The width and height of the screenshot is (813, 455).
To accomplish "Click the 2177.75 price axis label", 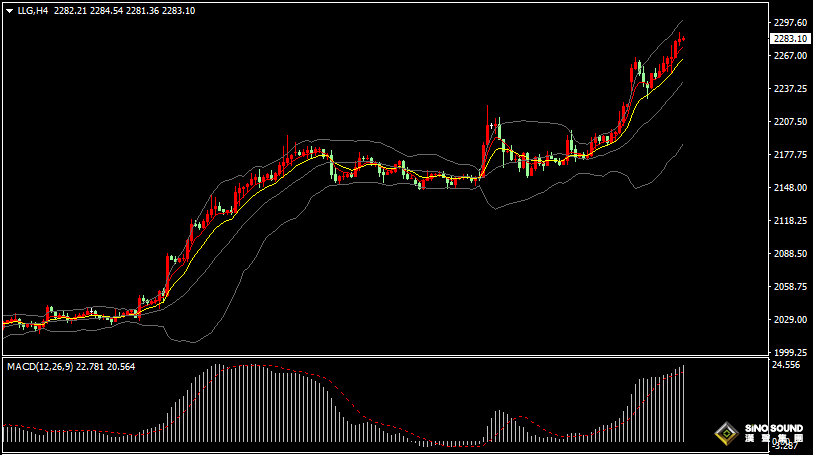I will coord(790,155).
